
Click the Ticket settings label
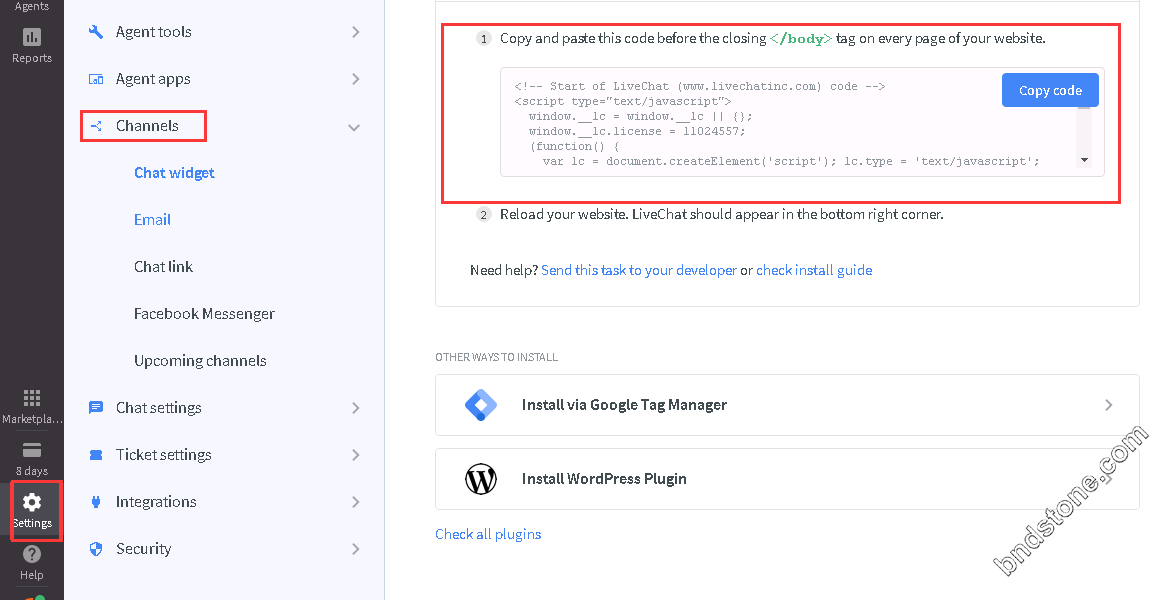[163, 455]
